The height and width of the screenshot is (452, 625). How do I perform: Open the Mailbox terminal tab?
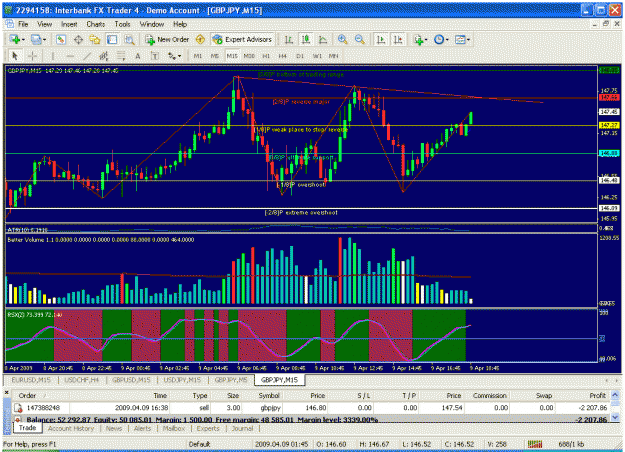[174, 428]
